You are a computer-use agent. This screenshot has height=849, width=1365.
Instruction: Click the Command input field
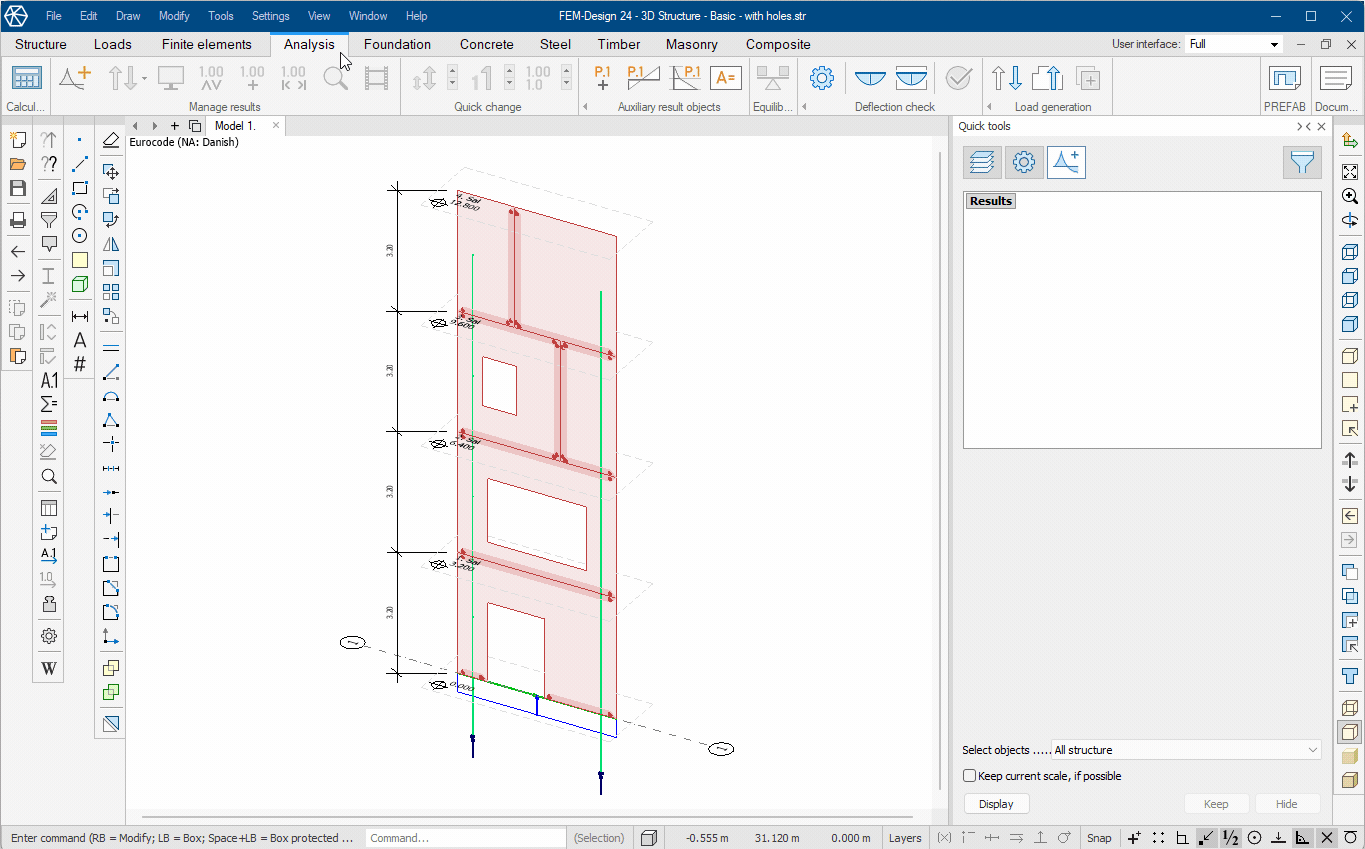[465, 838]
